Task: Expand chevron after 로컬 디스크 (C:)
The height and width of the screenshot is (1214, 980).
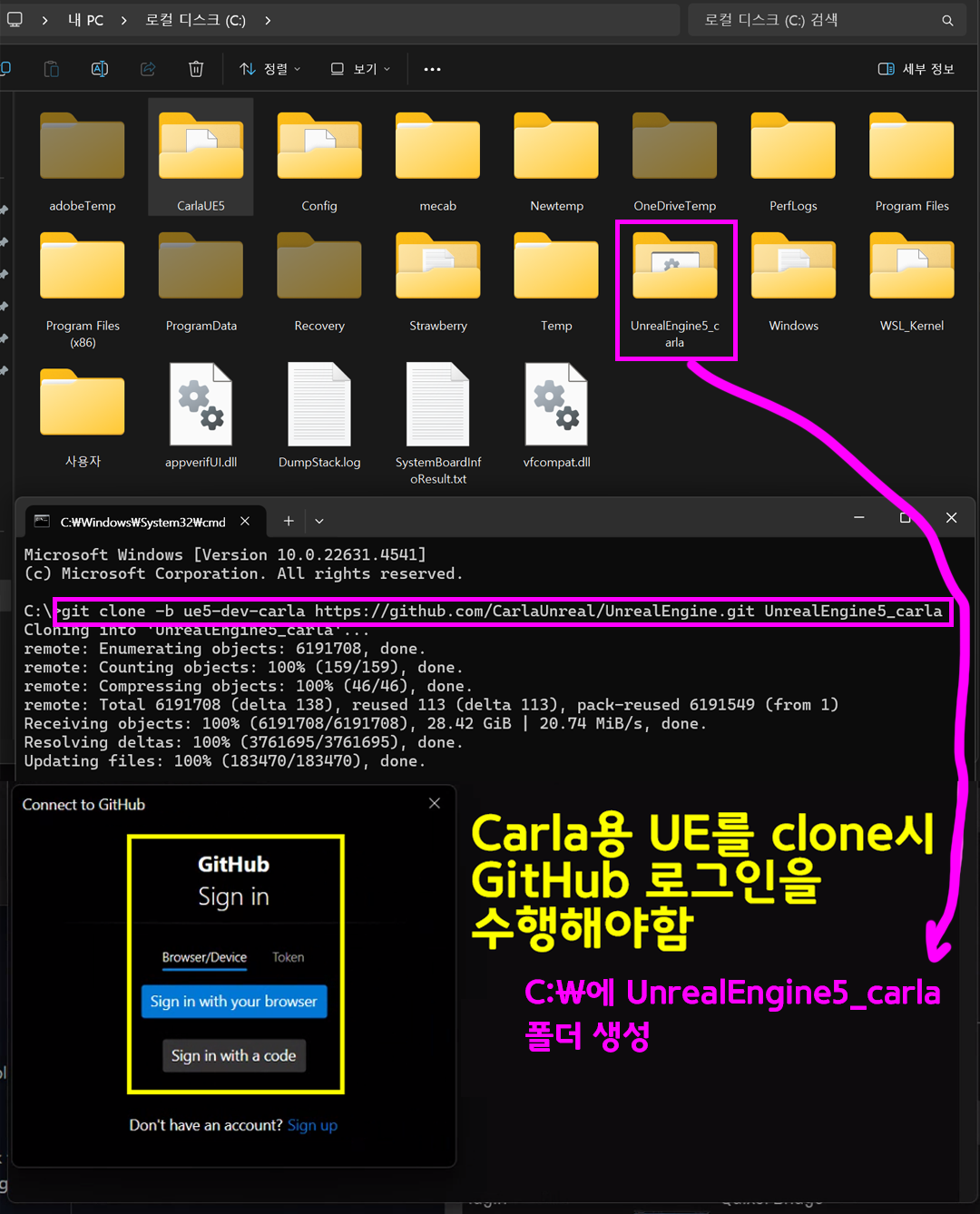Action: tap(268, 20)
